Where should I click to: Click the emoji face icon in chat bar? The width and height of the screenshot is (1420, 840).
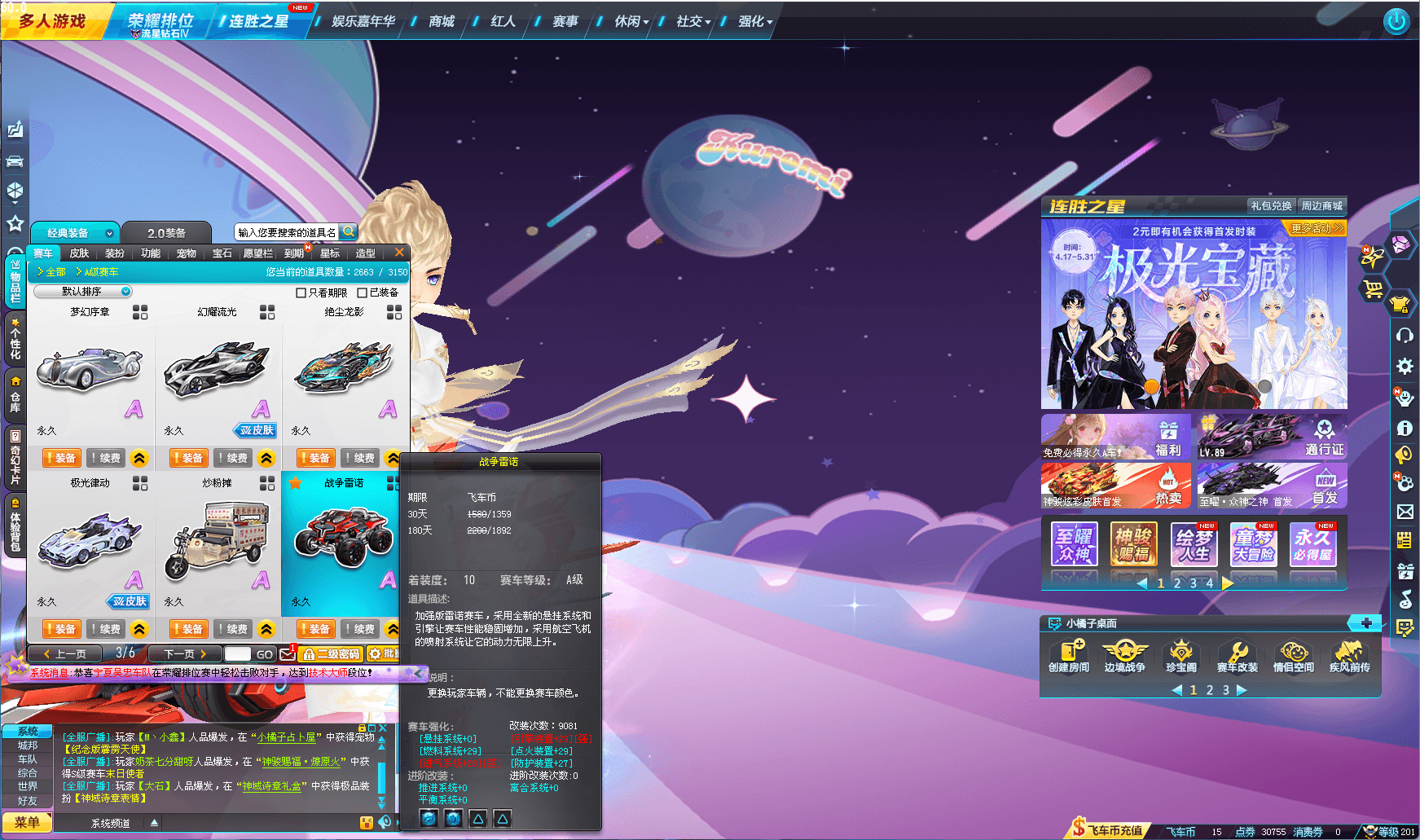pyautogui.click(x=367, y=823)
